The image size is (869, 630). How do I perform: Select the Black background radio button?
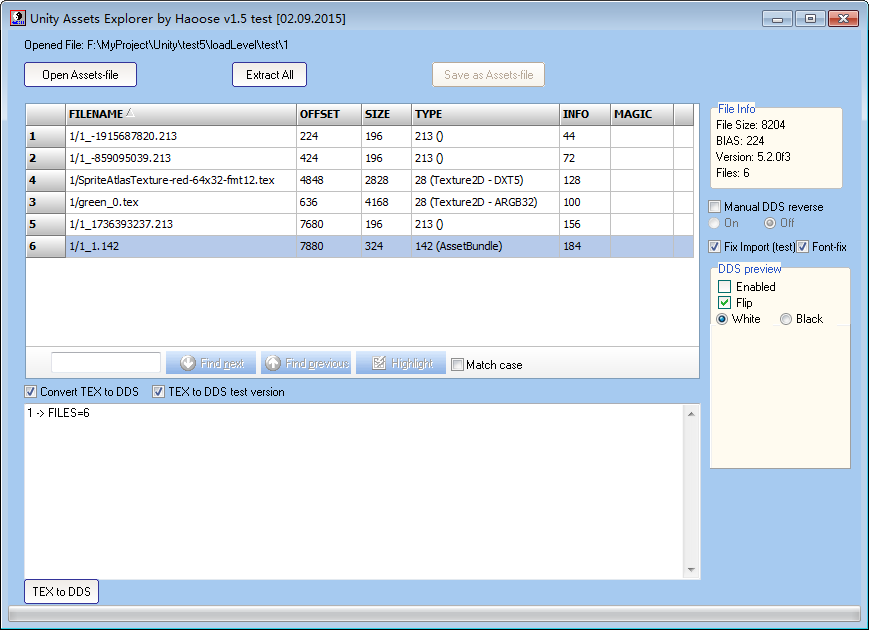[x=786, y=319]
